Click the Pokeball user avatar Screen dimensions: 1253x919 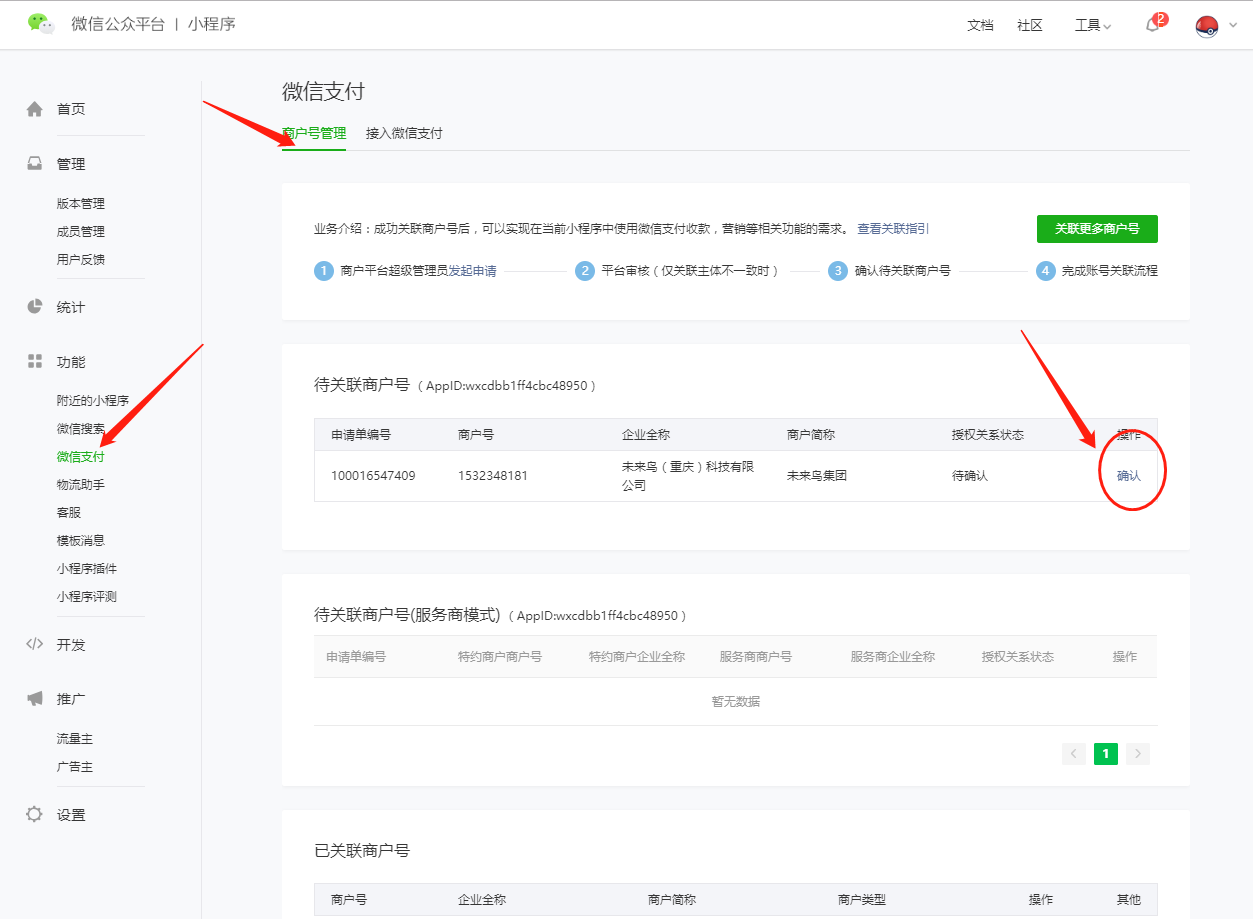[x=1207, y=26]
